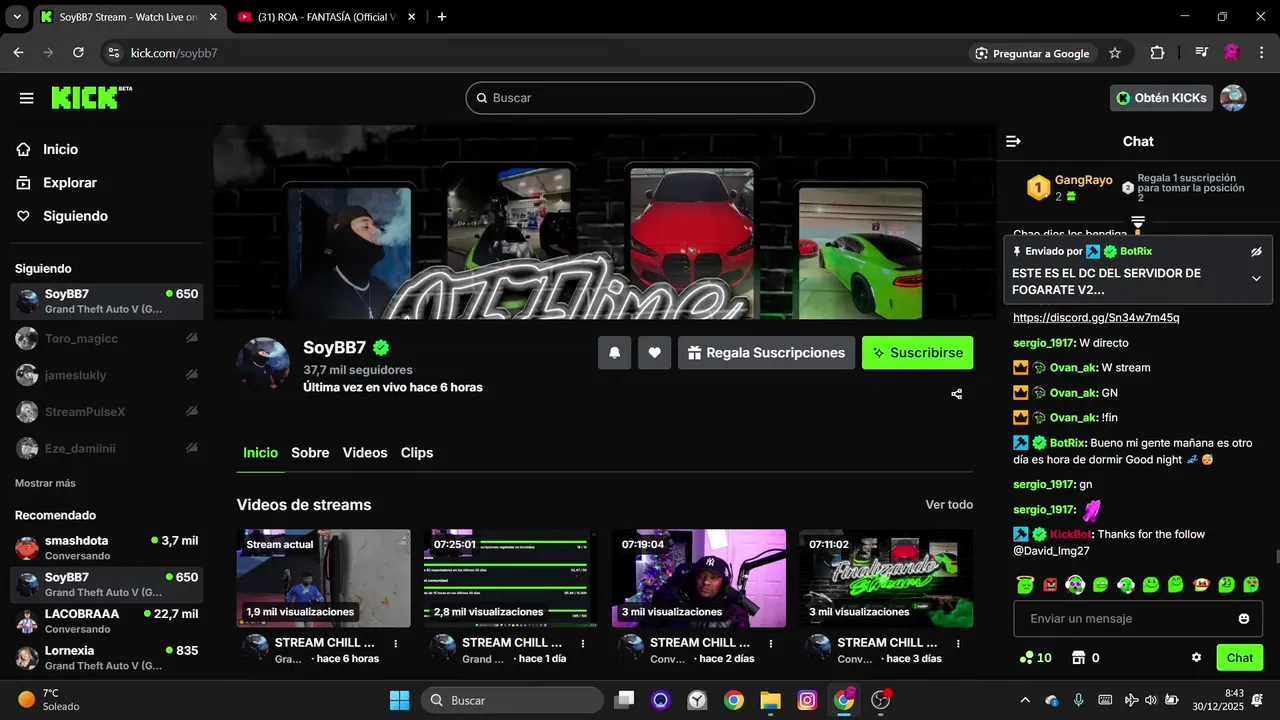Open options menu for the 07:19:04 video
Screen dimensions: 1280x720
[x=771, y=644]
